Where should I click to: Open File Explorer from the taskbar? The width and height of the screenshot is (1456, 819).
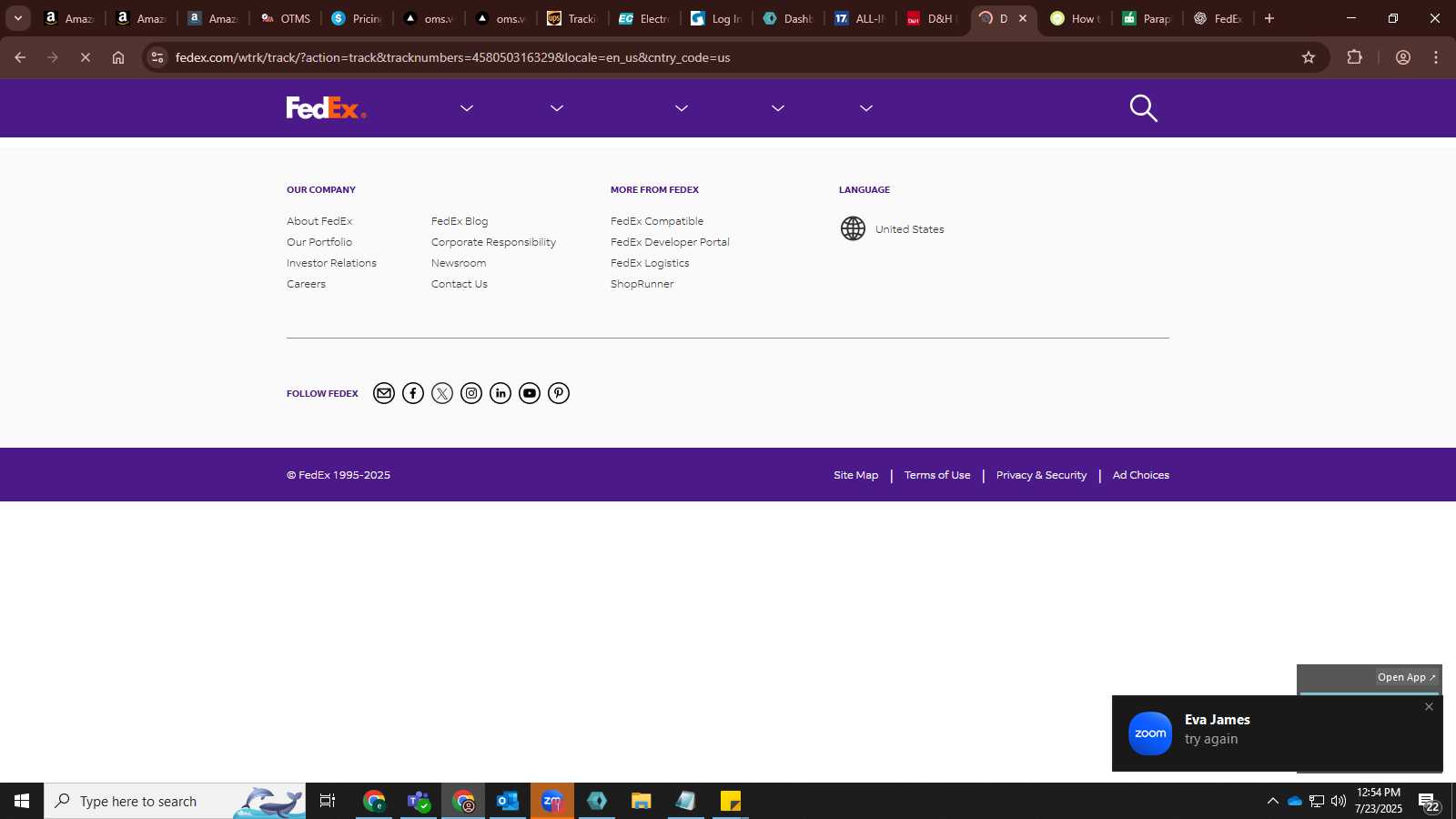642,801
